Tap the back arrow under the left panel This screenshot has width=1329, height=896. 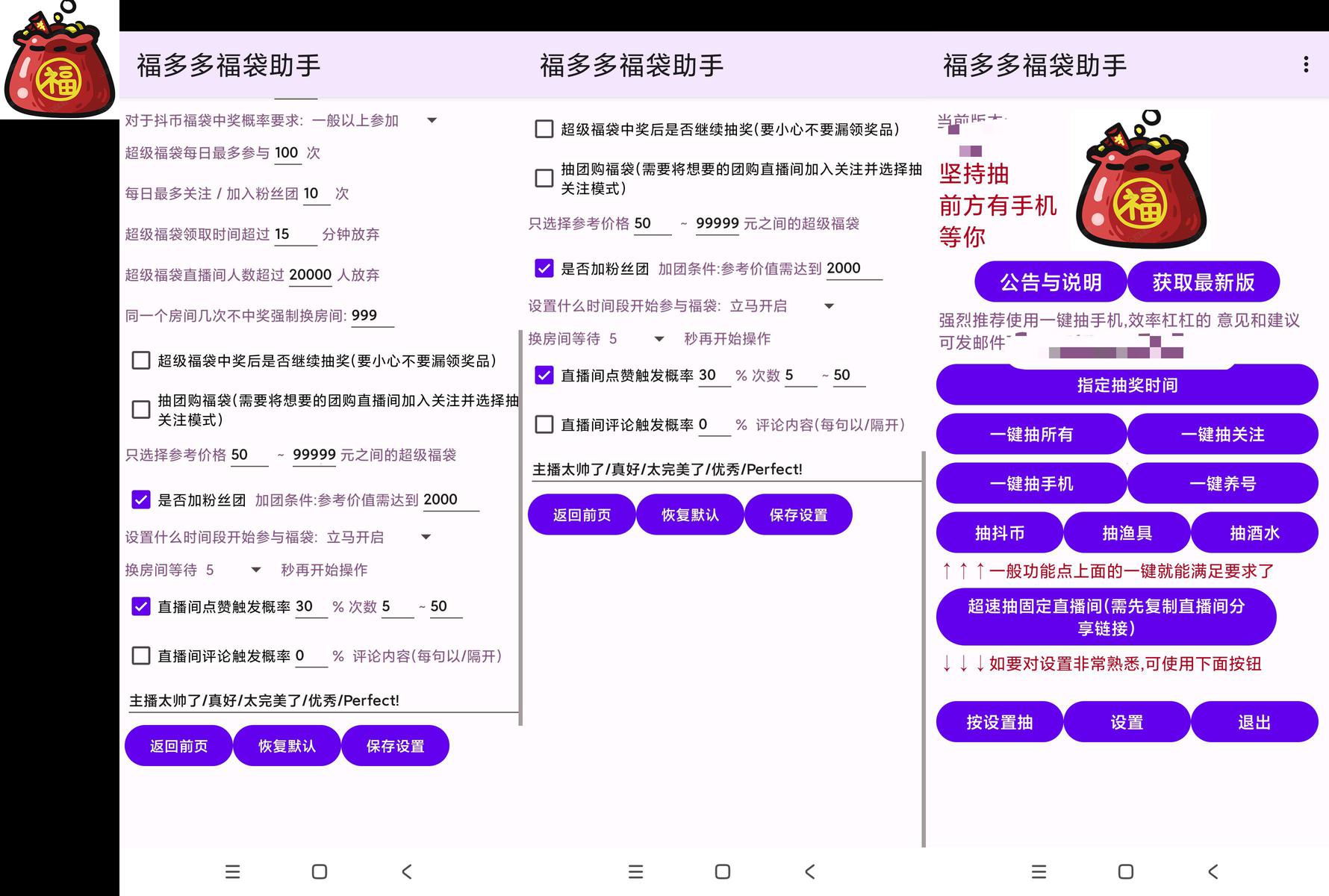pyautogui.click(x=406, y=871)
